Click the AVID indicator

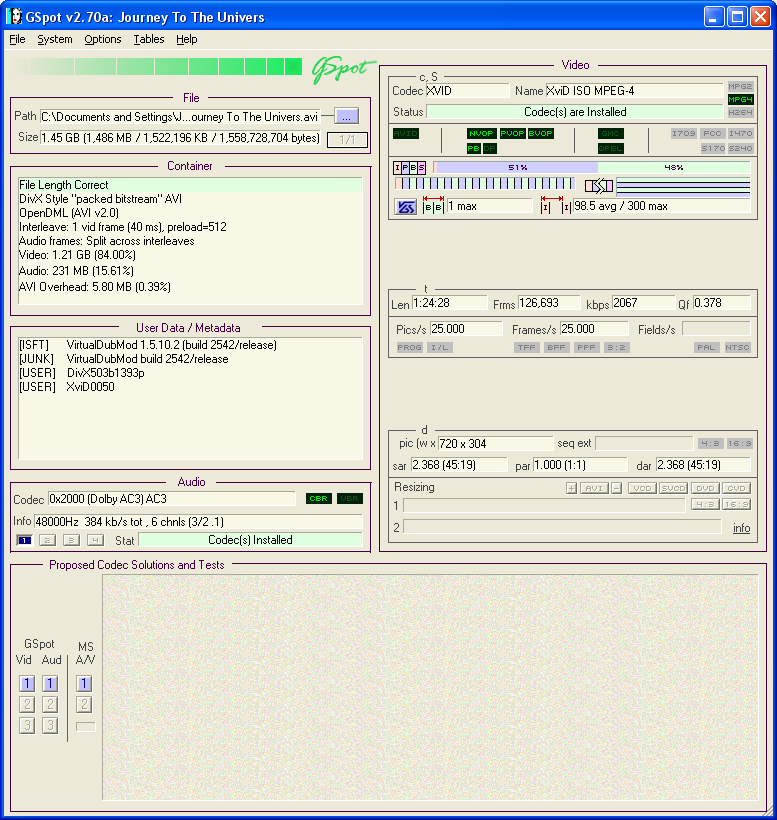406,133
